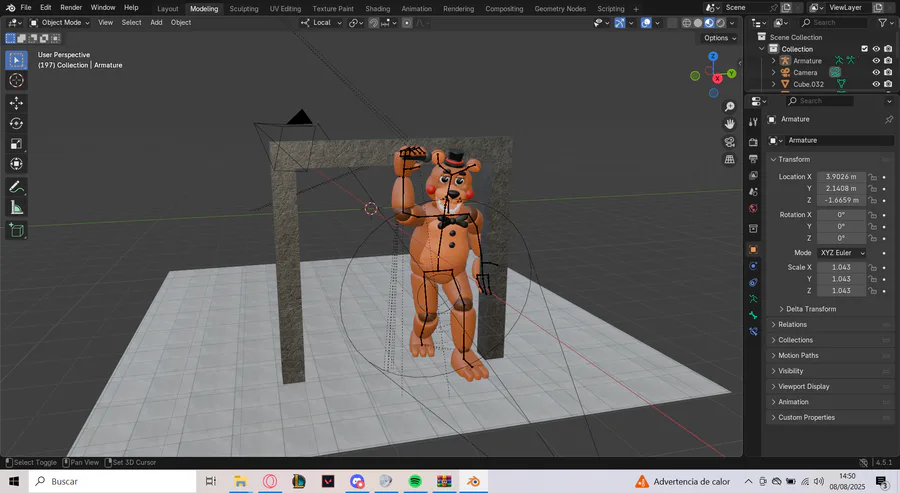This screenshot has width=900, height=493.
Task: Toggle the Collection exclude checkbox
Action: pos(864,49)
